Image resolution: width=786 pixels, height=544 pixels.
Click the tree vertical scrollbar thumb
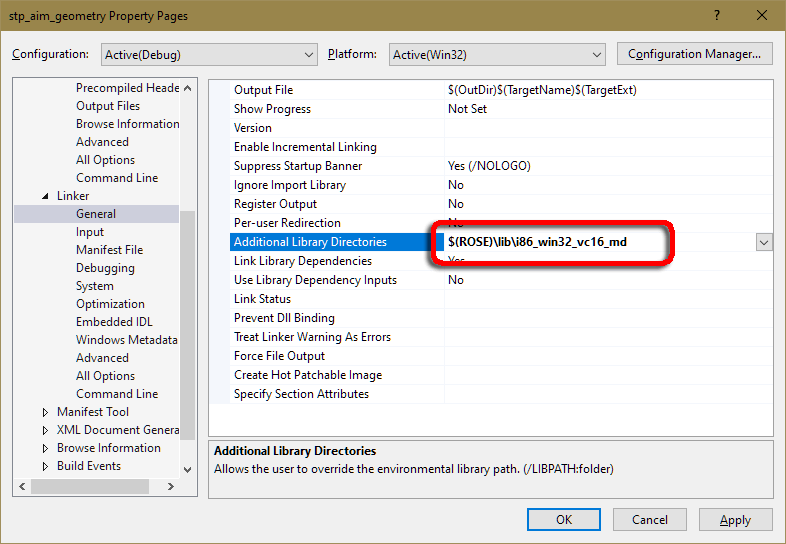pos(187,325)
